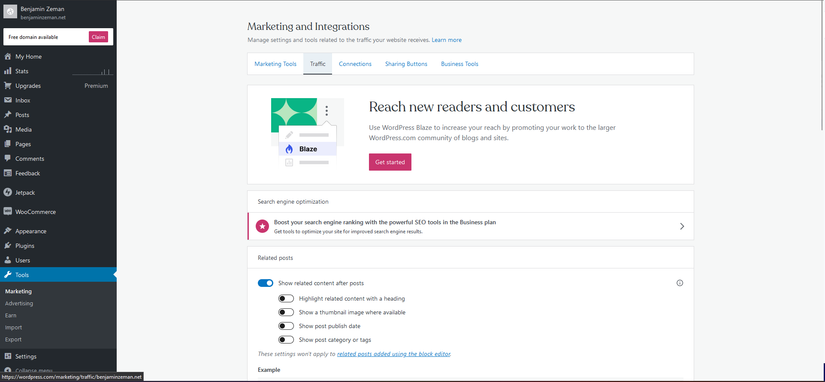825x382 pixels.
Task: Follow the Learn more link
Action: pos(447,40)
